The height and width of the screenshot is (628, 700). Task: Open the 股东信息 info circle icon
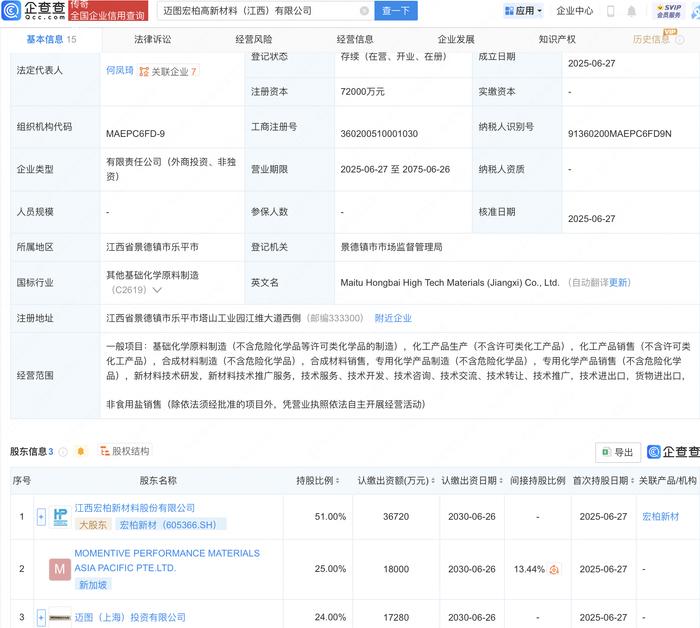pyautogui.click(x=63, y=452)
